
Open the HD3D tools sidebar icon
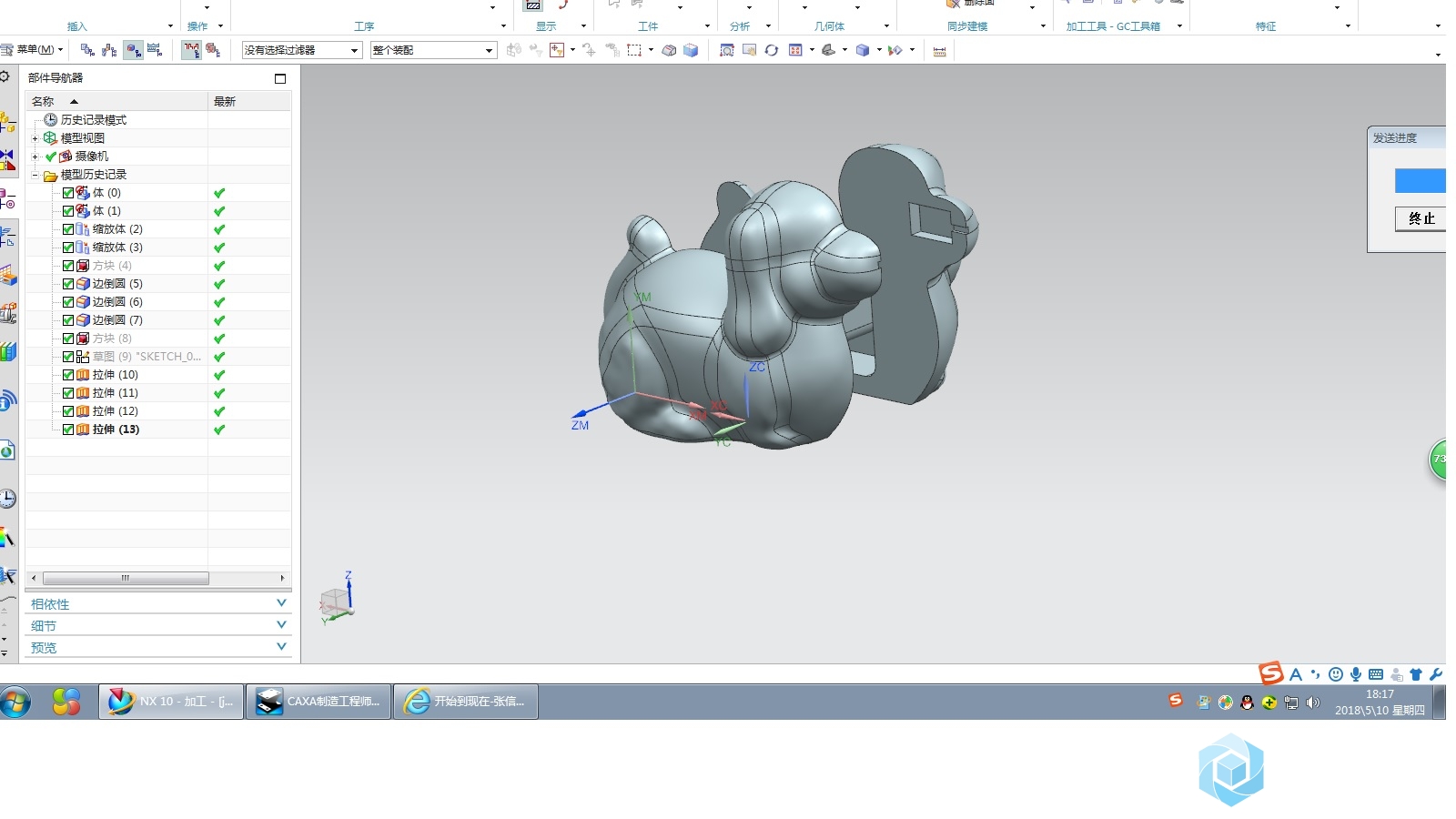coord(7,399)
